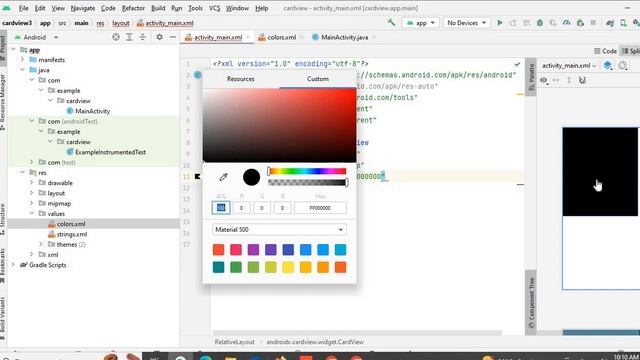The width and height of the screenshot is (640, 360).
Task: Click the design surface layers icon
Action: 607,65
